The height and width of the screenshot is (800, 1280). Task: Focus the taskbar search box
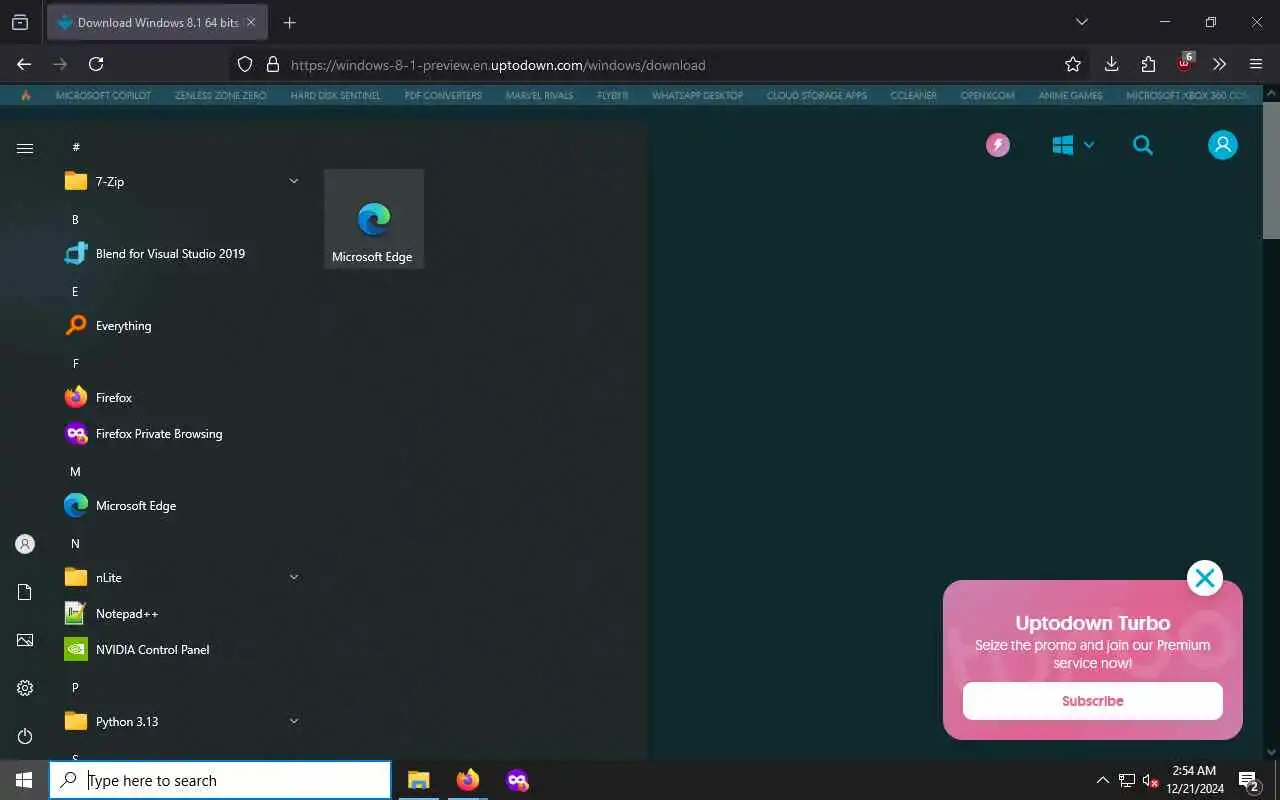pyautogui.click(x=220, y=780)
